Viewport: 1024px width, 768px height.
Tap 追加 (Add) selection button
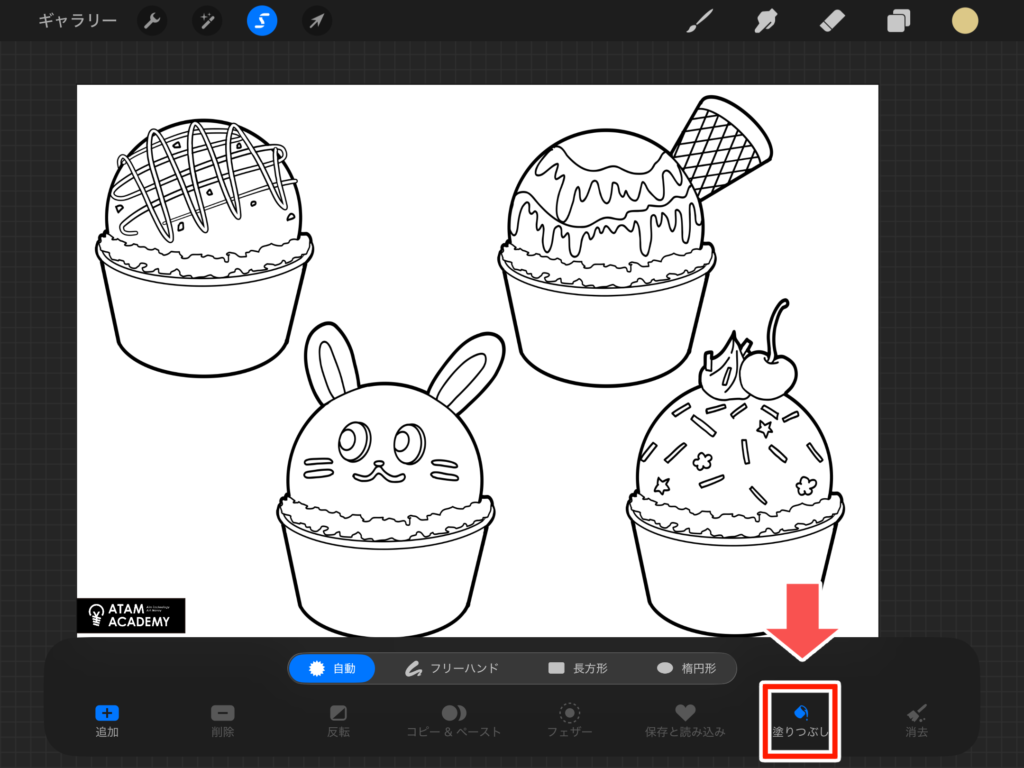(107, 720)
